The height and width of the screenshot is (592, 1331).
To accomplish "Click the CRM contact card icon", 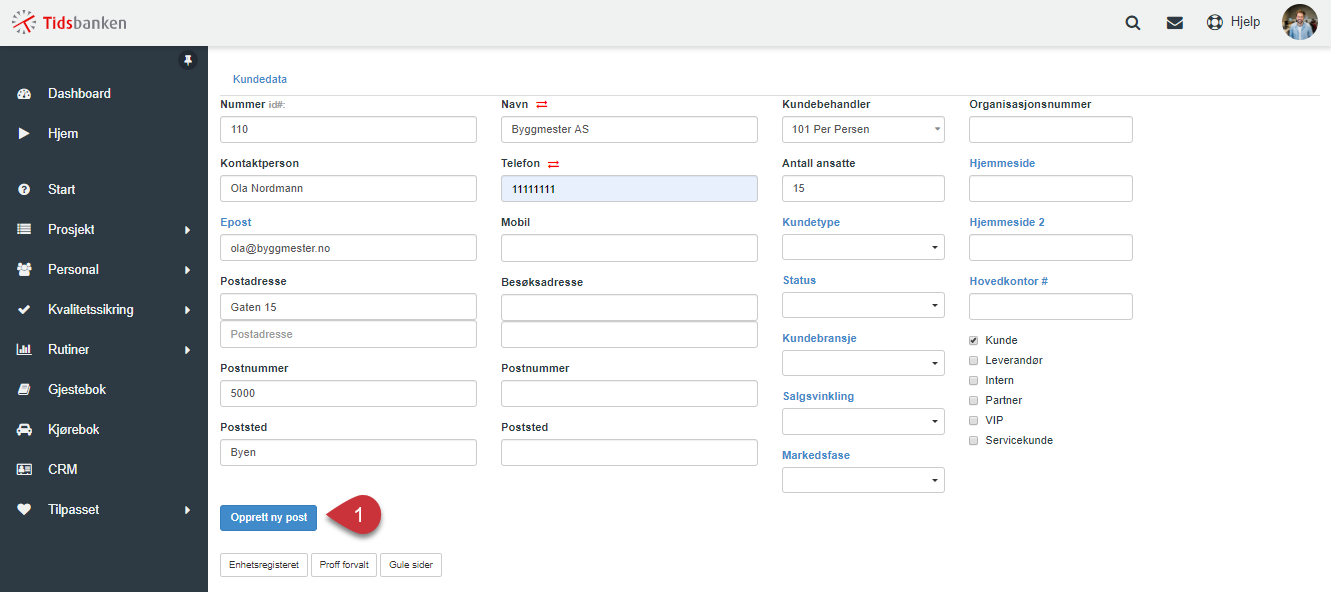I will coord(25,470).
